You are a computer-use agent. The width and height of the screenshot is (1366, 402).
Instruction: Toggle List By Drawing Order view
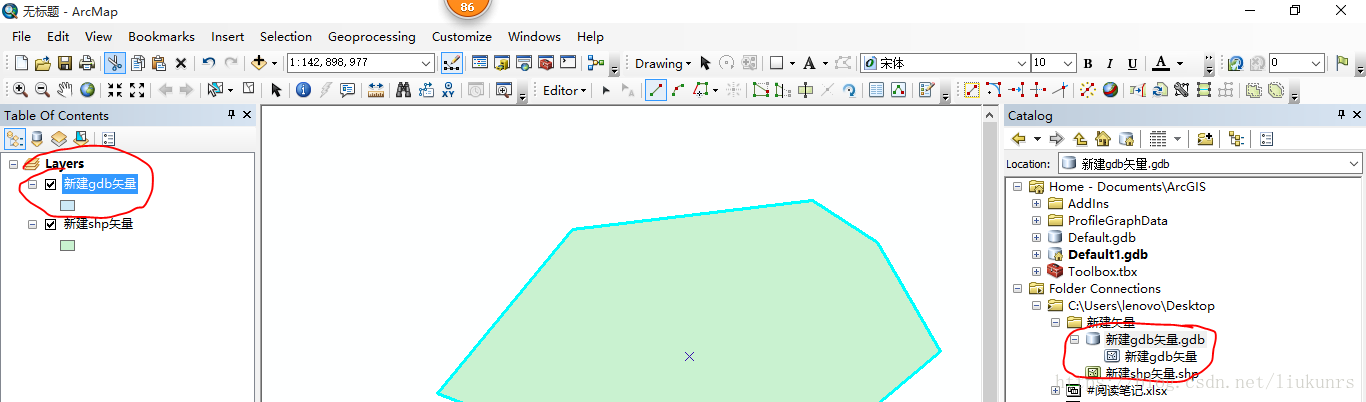15,139
